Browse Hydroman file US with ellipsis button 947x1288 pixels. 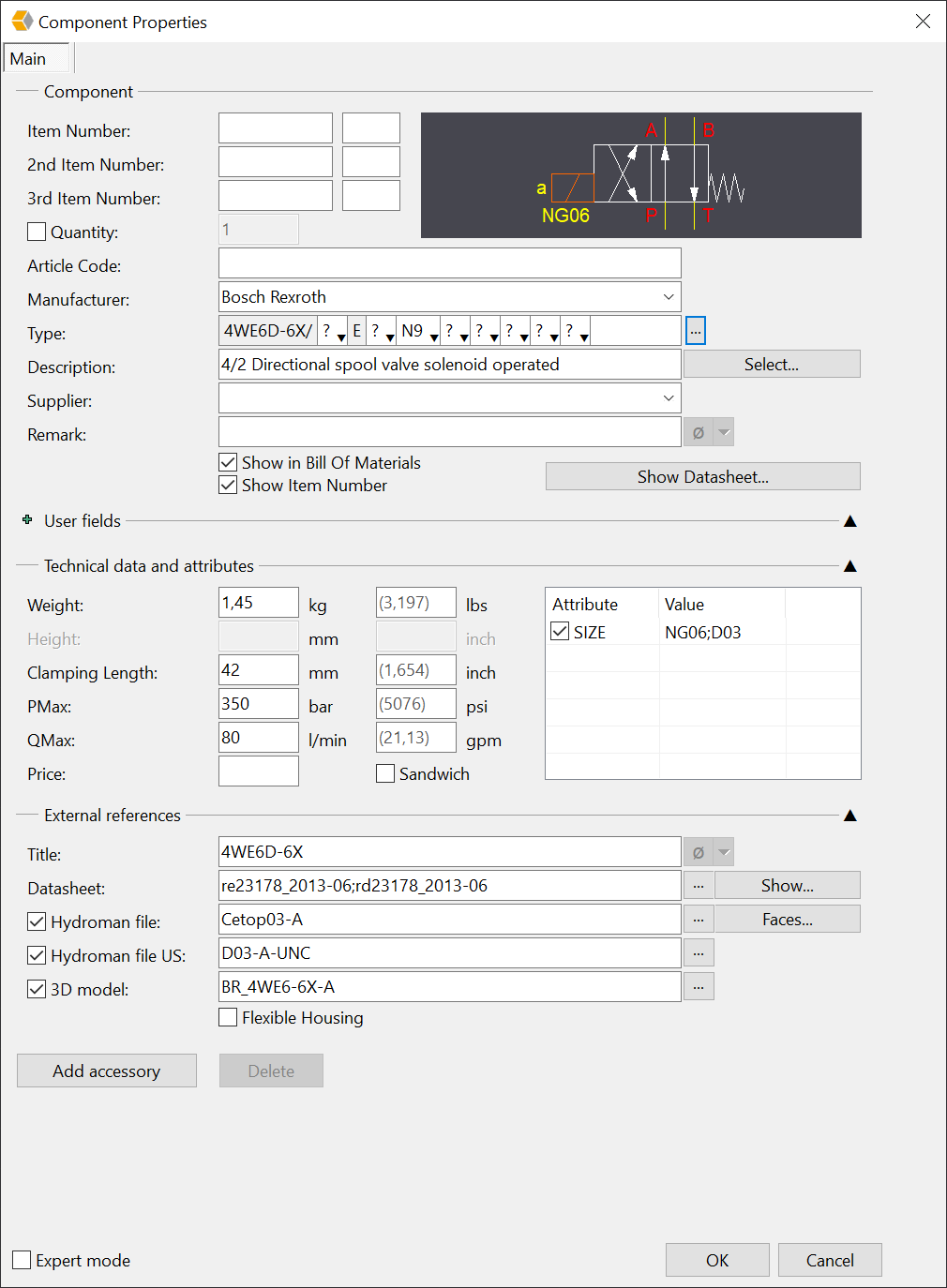tap(698, 952)
